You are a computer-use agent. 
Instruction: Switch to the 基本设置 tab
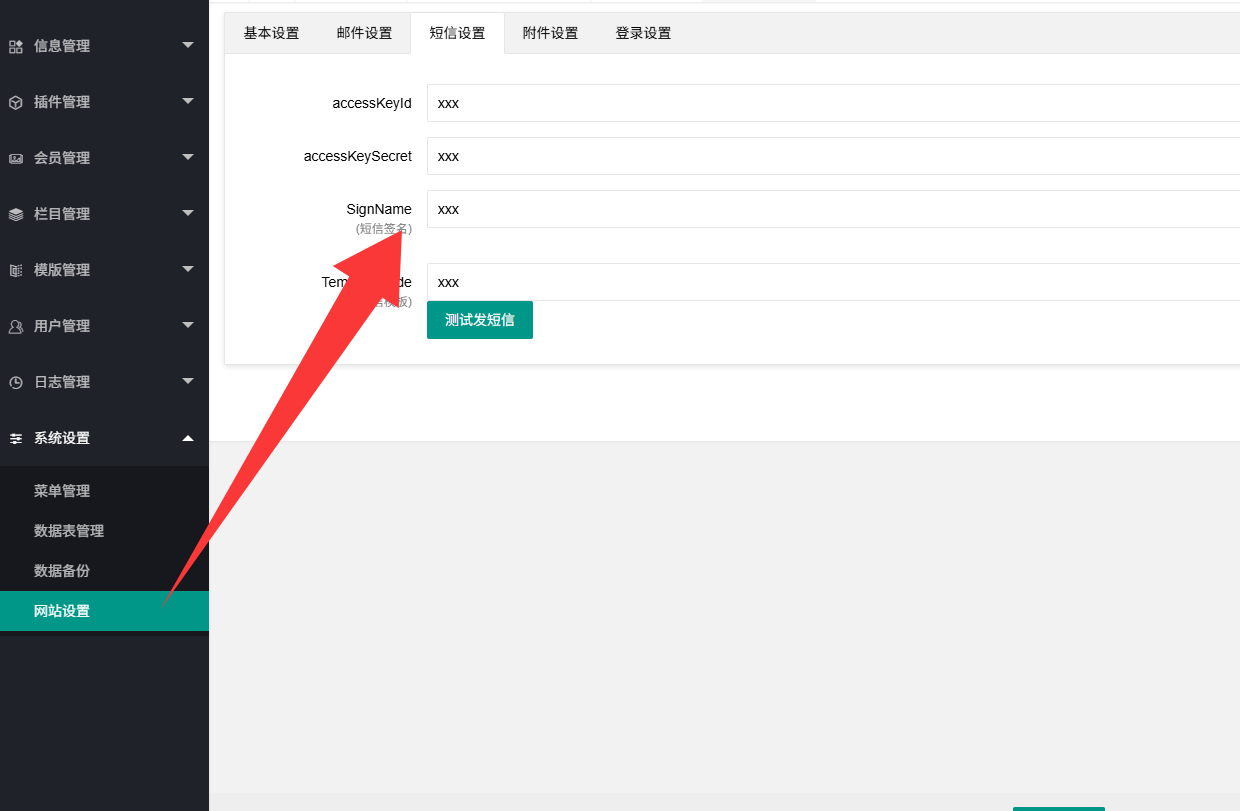click(271, 33)
